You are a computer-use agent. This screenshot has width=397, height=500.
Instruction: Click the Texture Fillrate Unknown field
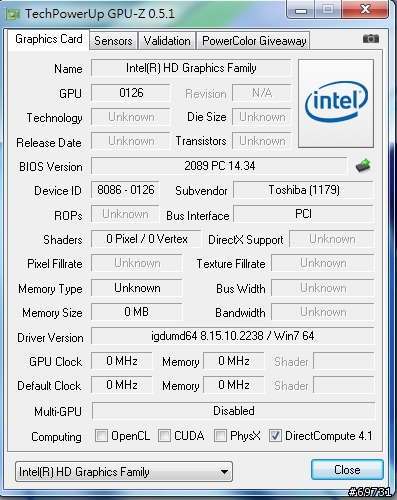coord(323,263)
